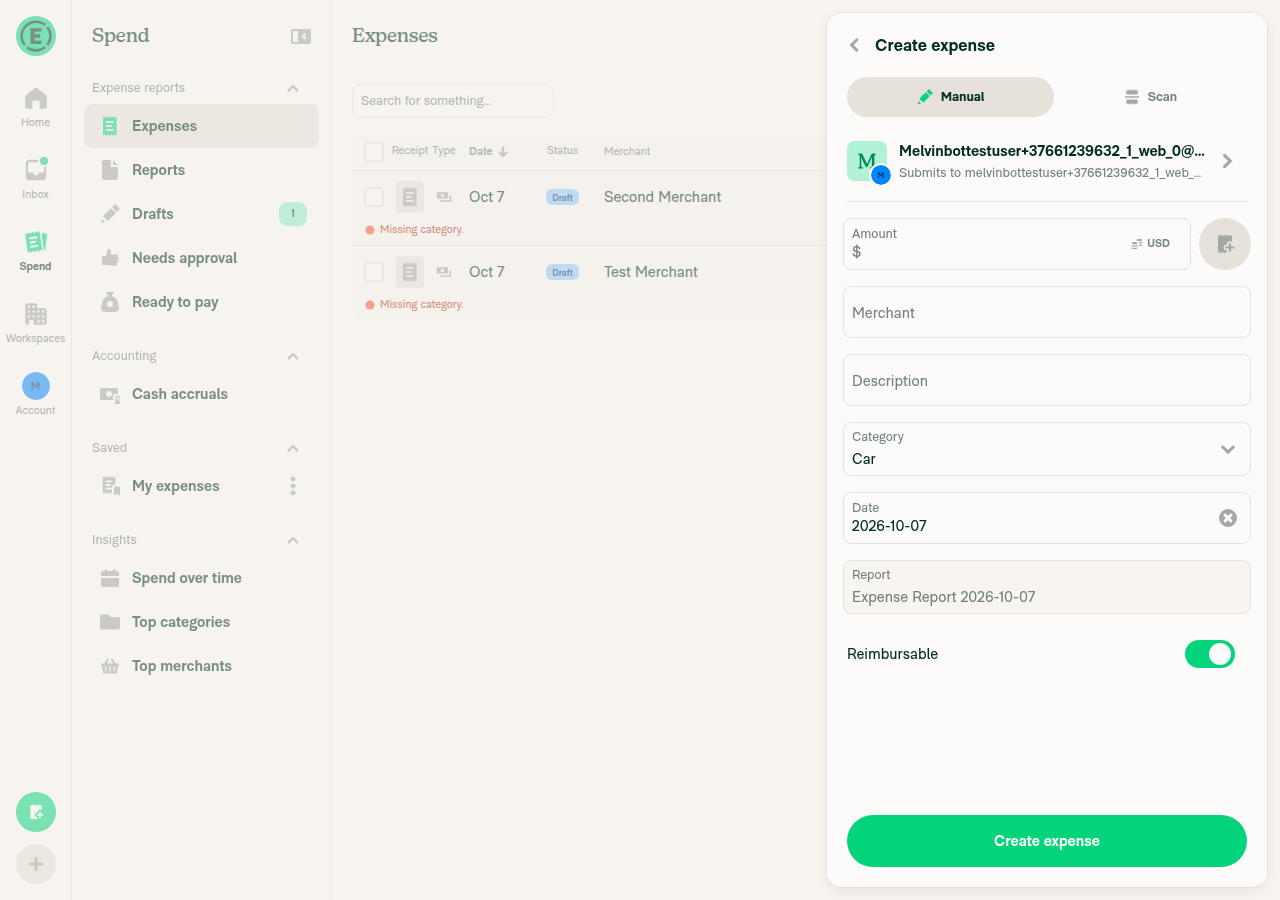1280x900 pixels.
Task: Click the Drafts count badge 1
Action: [x=293, y=214]
